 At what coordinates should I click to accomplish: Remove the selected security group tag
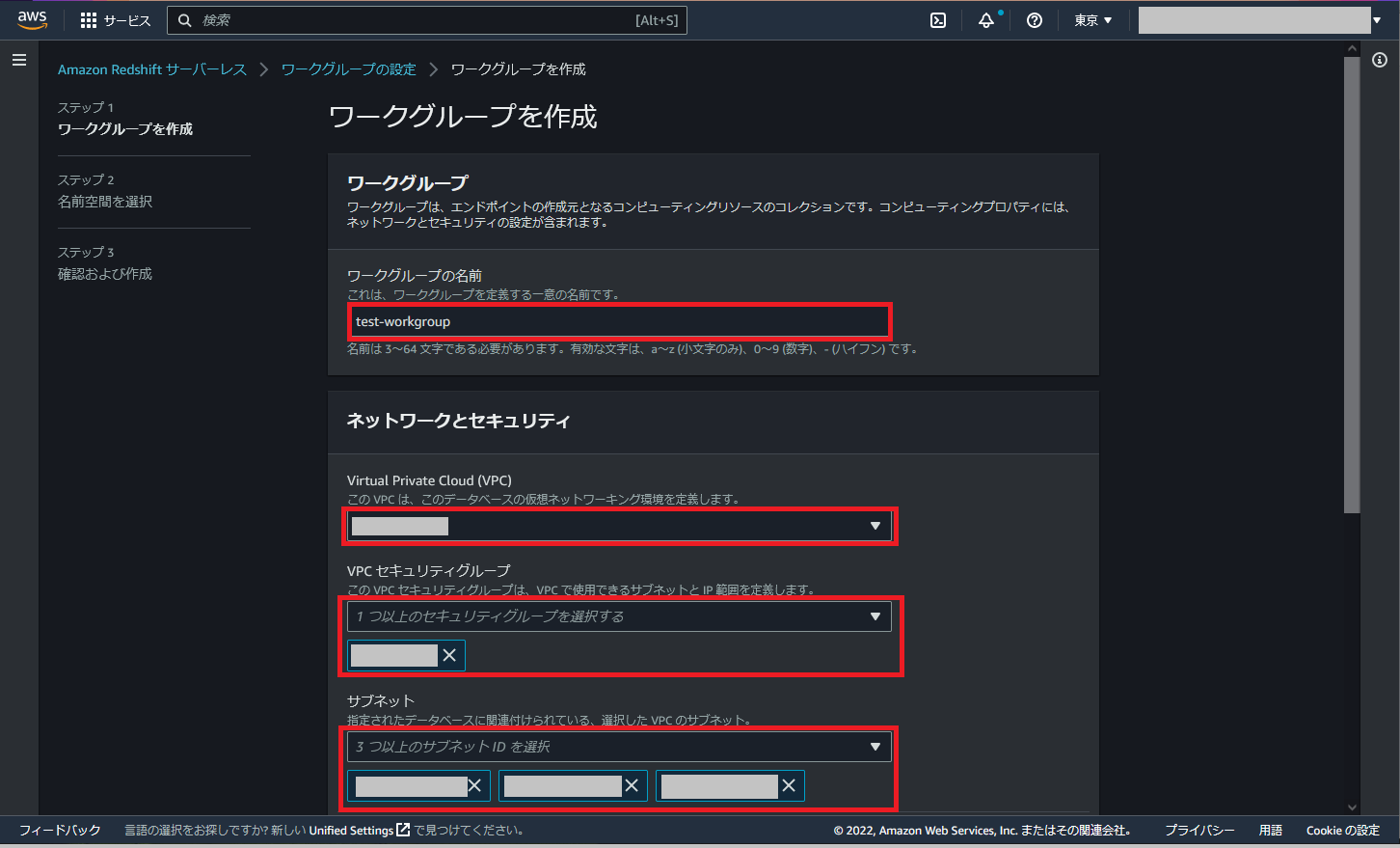(x=449, y=656)
